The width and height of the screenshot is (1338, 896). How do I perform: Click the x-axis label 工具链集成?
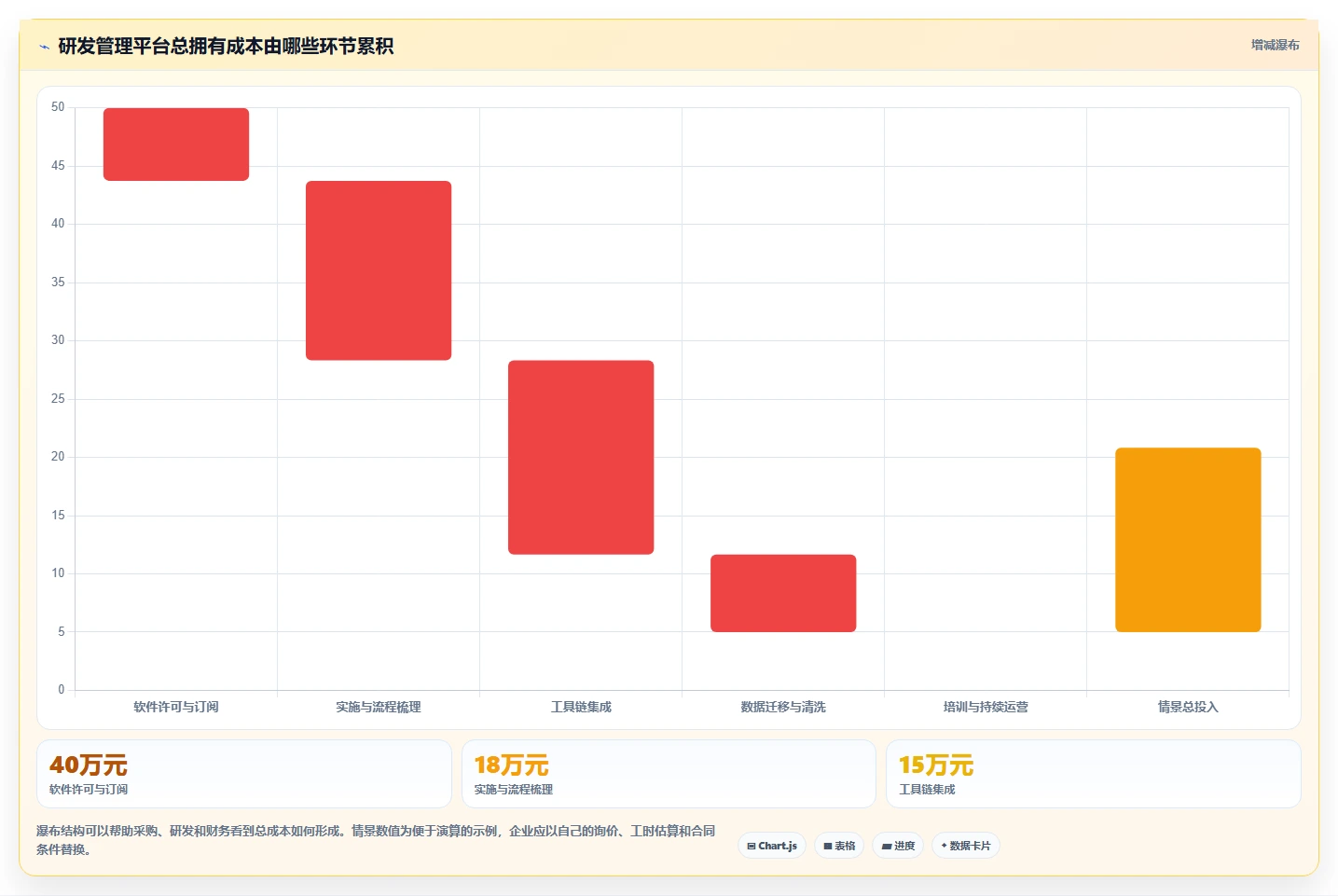(581, 707)
